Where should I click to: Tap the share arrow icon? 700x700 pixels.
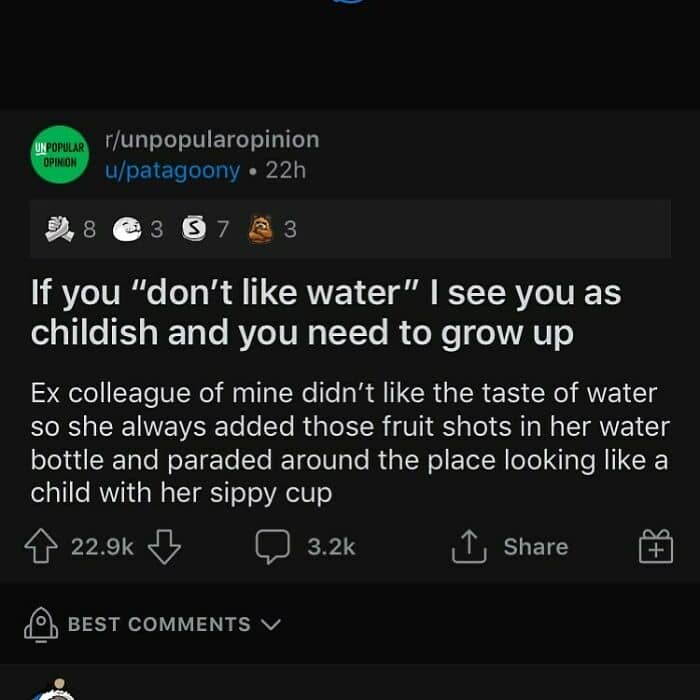pos(469,546)
